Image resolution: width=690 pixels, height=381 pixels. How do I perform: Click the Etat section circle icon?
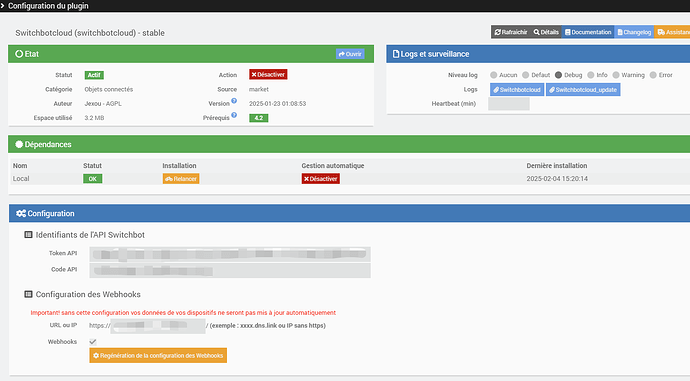(x=19, y=54)
